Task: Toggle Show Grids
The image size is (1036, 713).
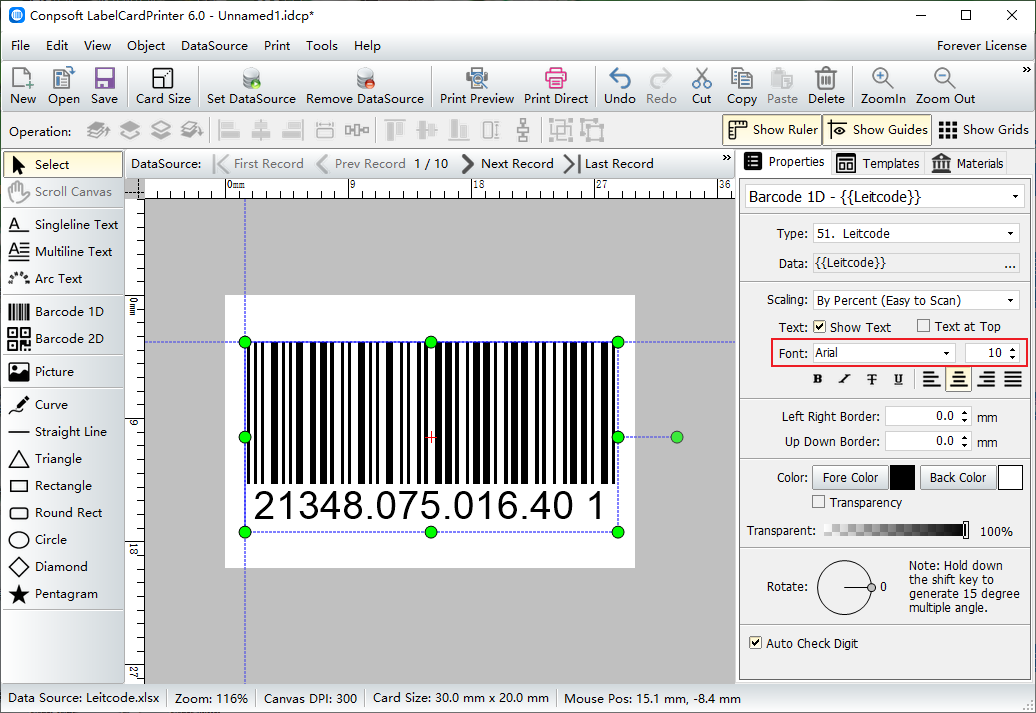Action: pos(983,130)
